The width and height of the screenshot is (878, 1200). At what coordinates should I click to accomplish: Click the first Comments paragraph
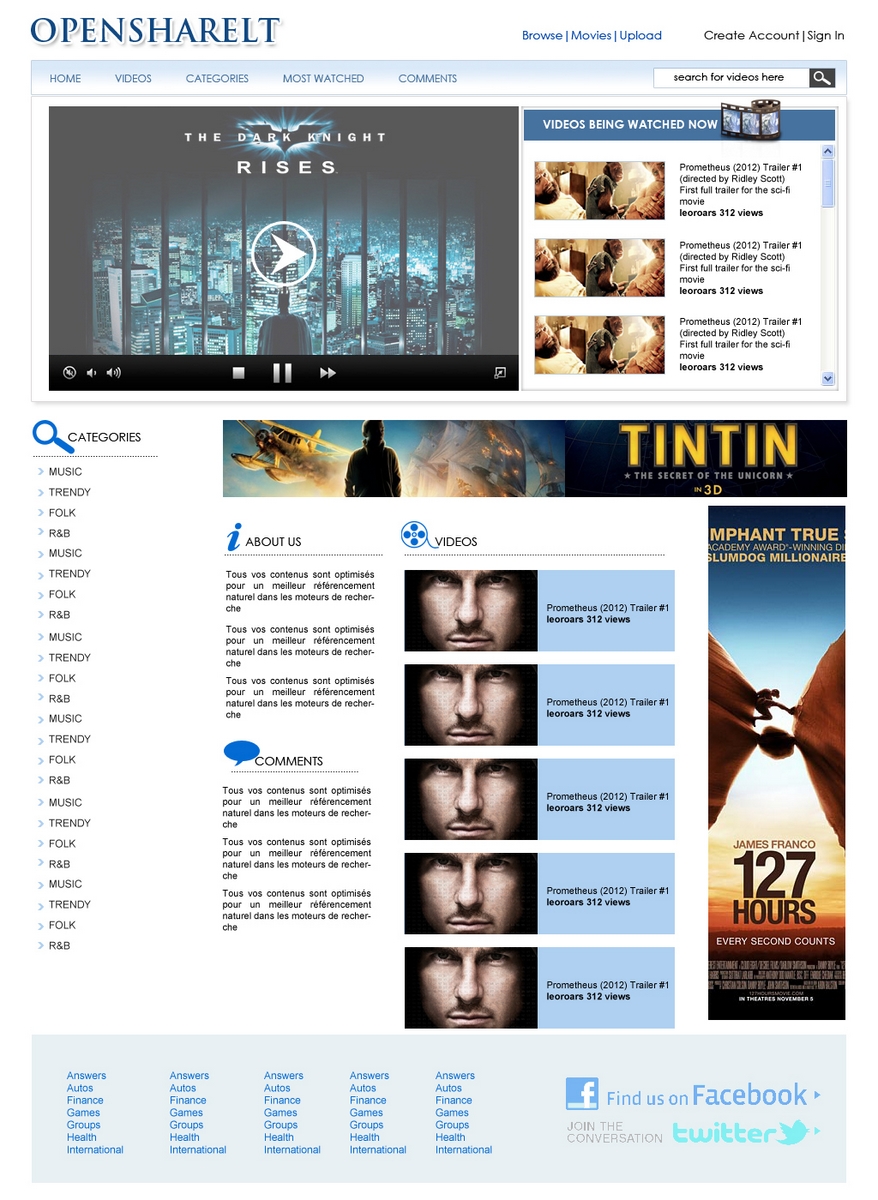click(x=297, y=808)
